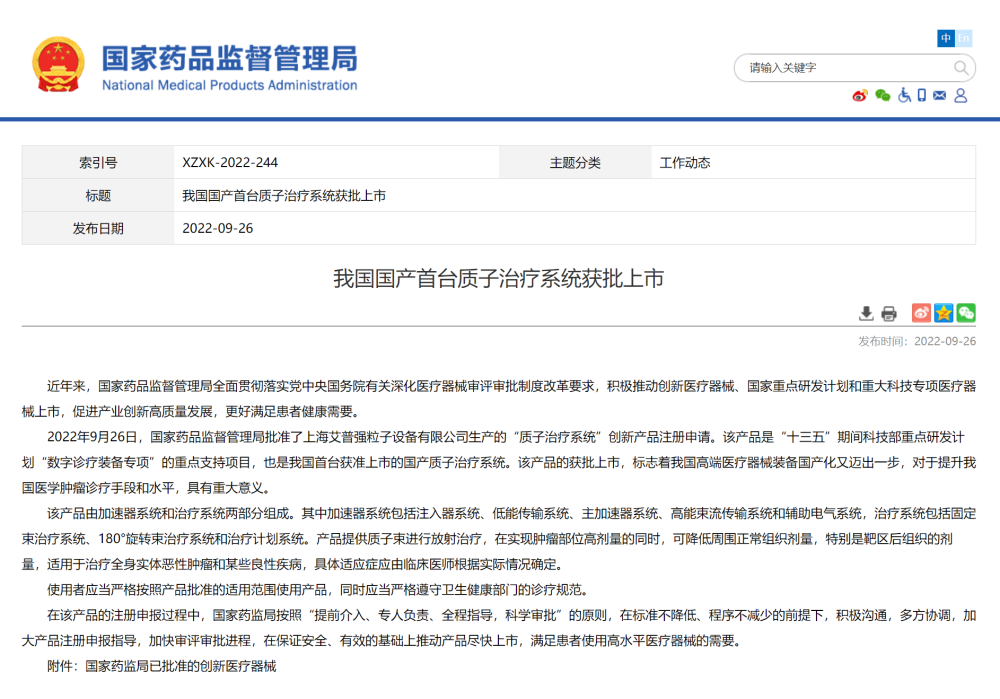This screenshot has width=1000, height=699.
Task: Click the 索引号 label cell
Action: point(98,163)
